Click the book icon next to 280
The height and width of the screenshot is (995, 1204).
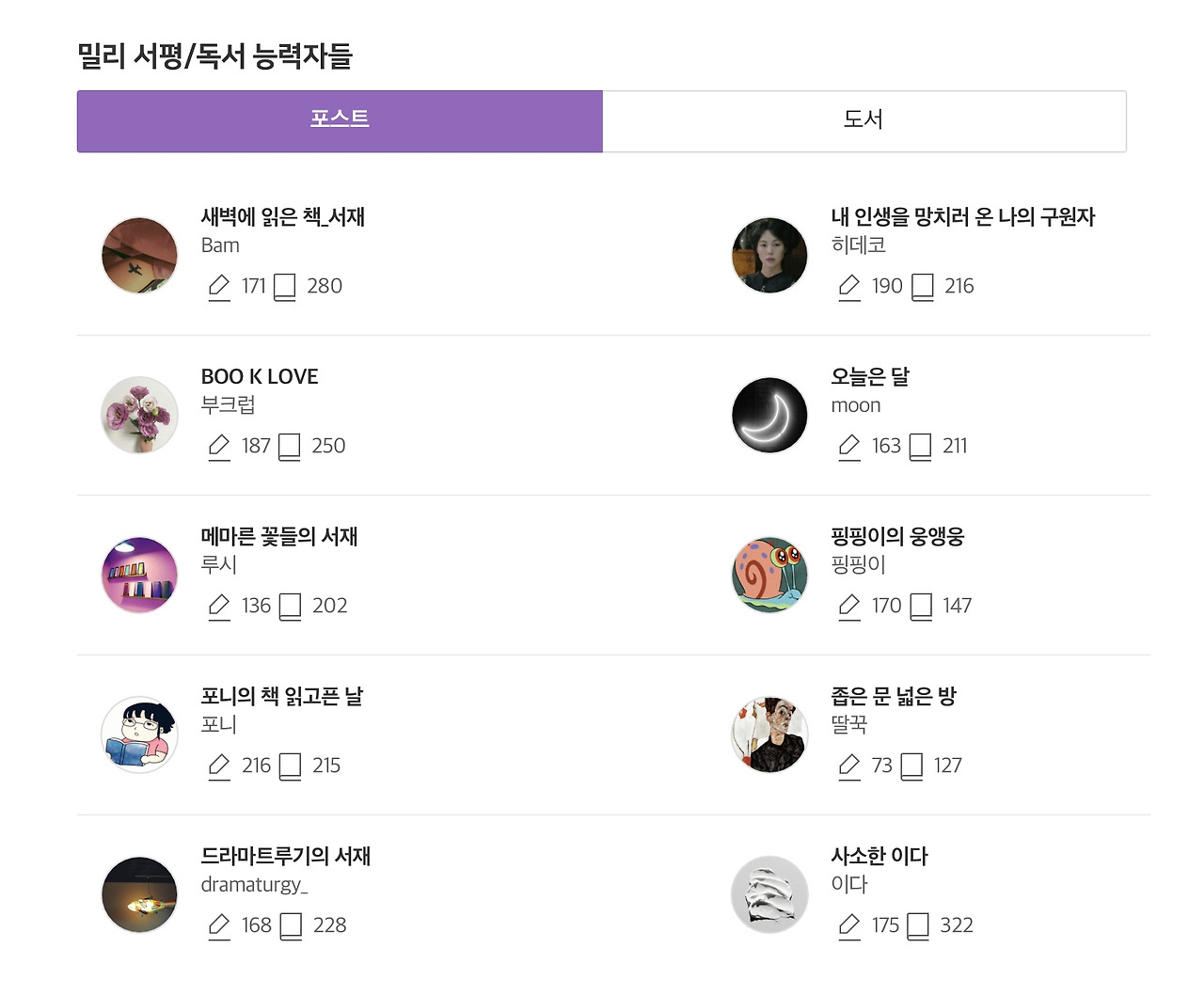(285, 287)
